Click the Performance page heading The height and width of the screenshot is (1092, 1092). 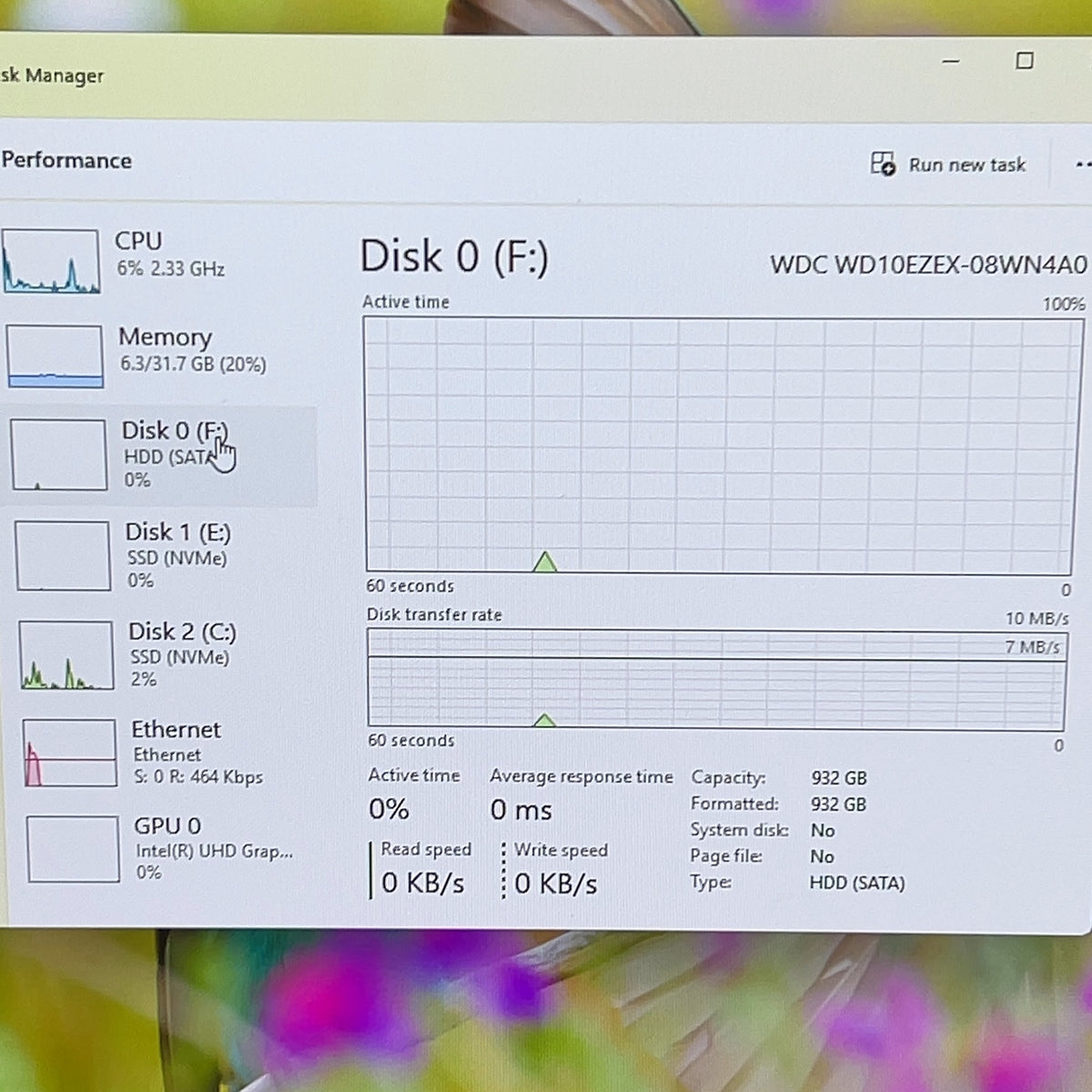coord(66,160)
